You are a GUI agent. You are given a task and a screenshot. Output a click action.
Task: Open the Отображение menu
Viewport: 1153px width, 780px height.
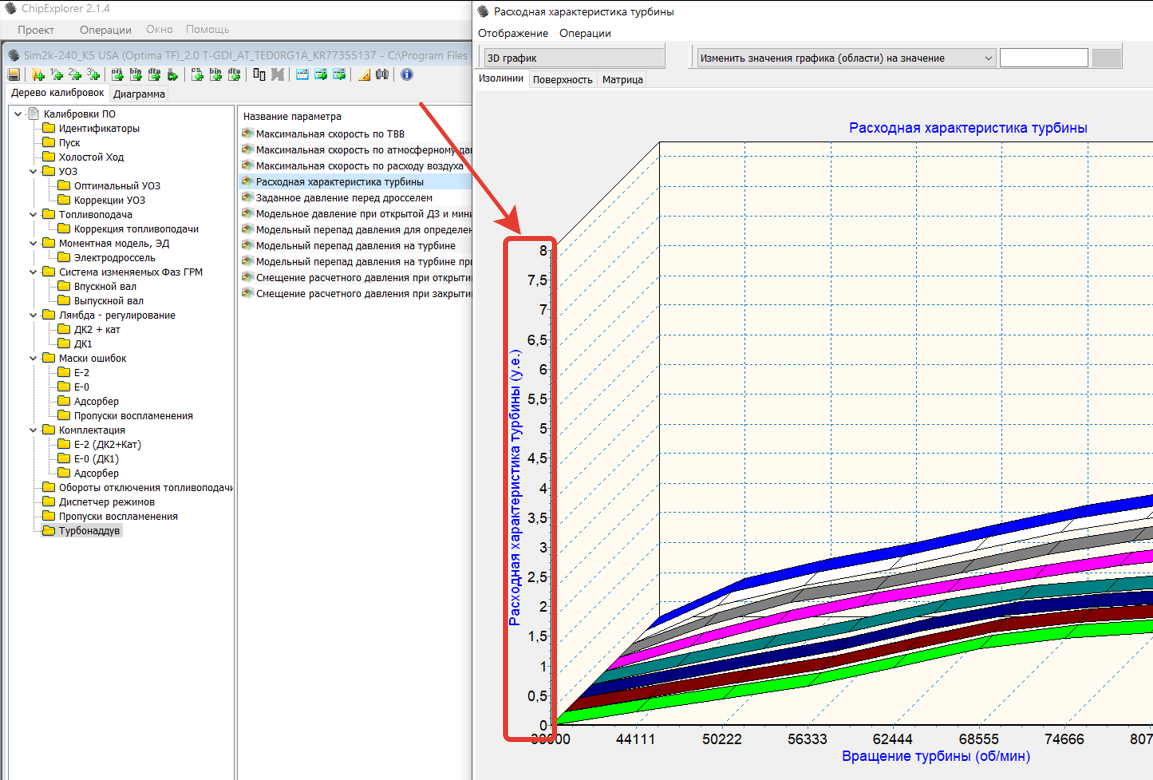coord(513,33)
